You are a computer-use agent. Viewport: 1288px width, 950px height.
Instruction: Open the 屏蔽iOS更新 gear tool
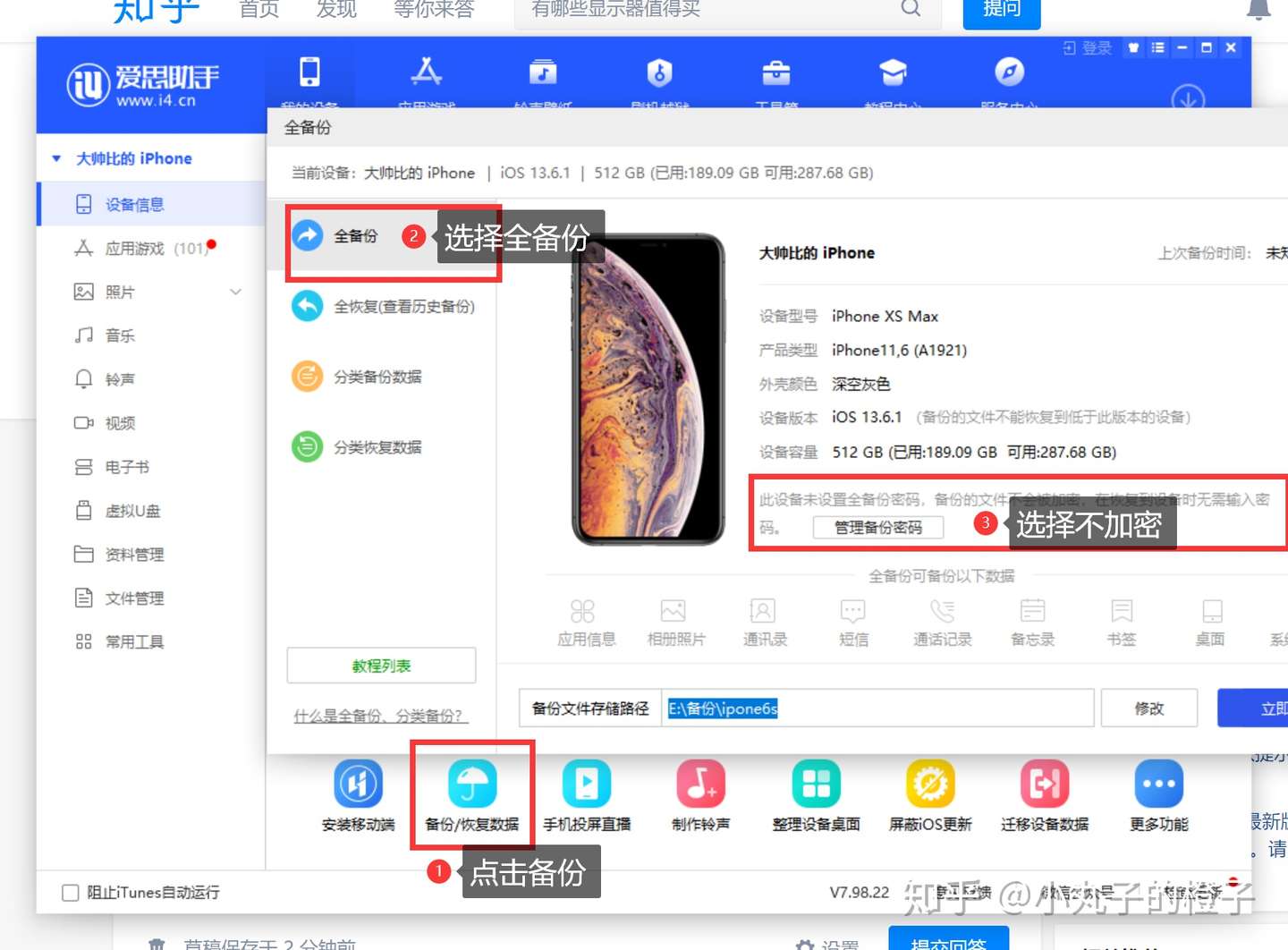tap(930, 784)
